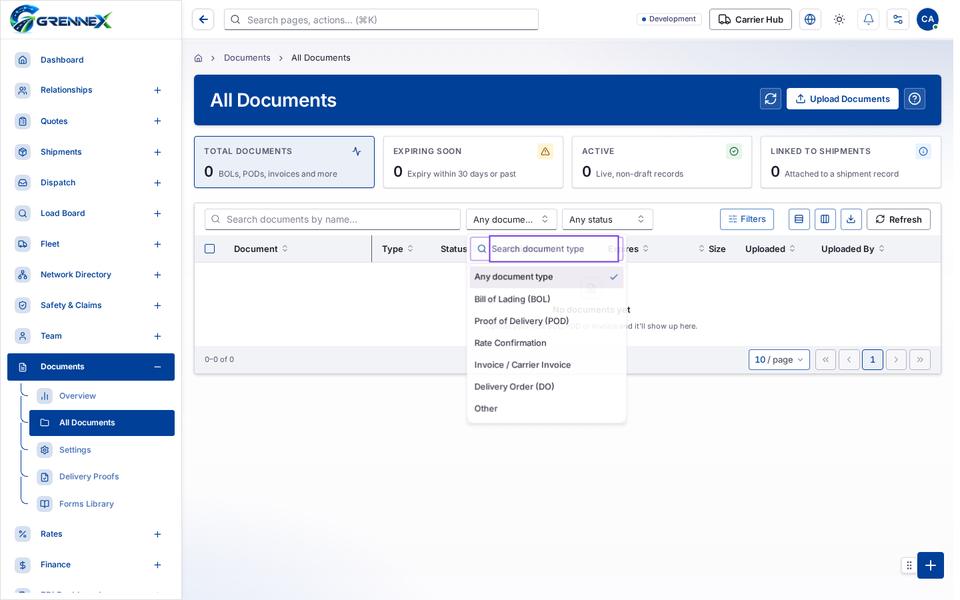The image size is (960, 600).
Task: Focus the Search documents by name field
Action: [x=332, y=219]
